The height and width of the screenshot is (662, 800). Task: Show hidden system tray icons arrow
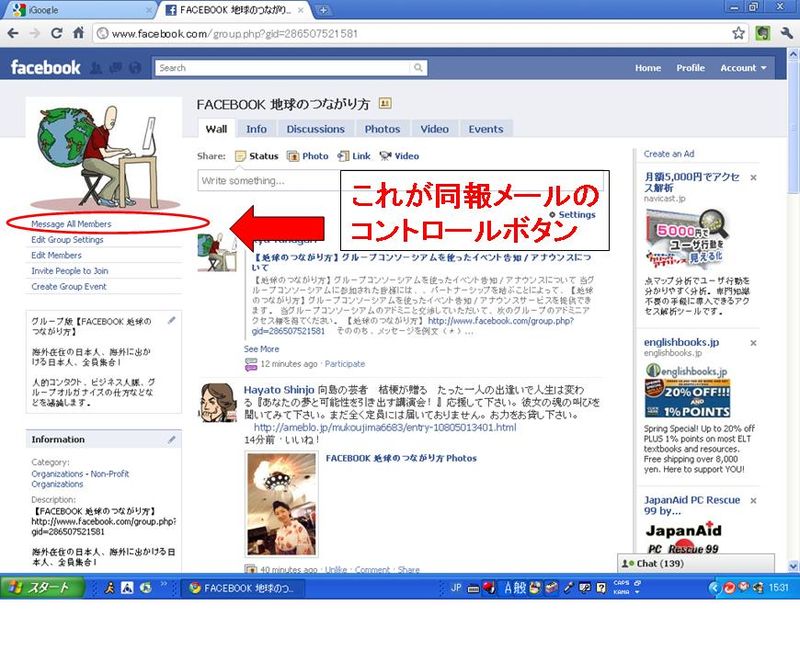[714, 588]
